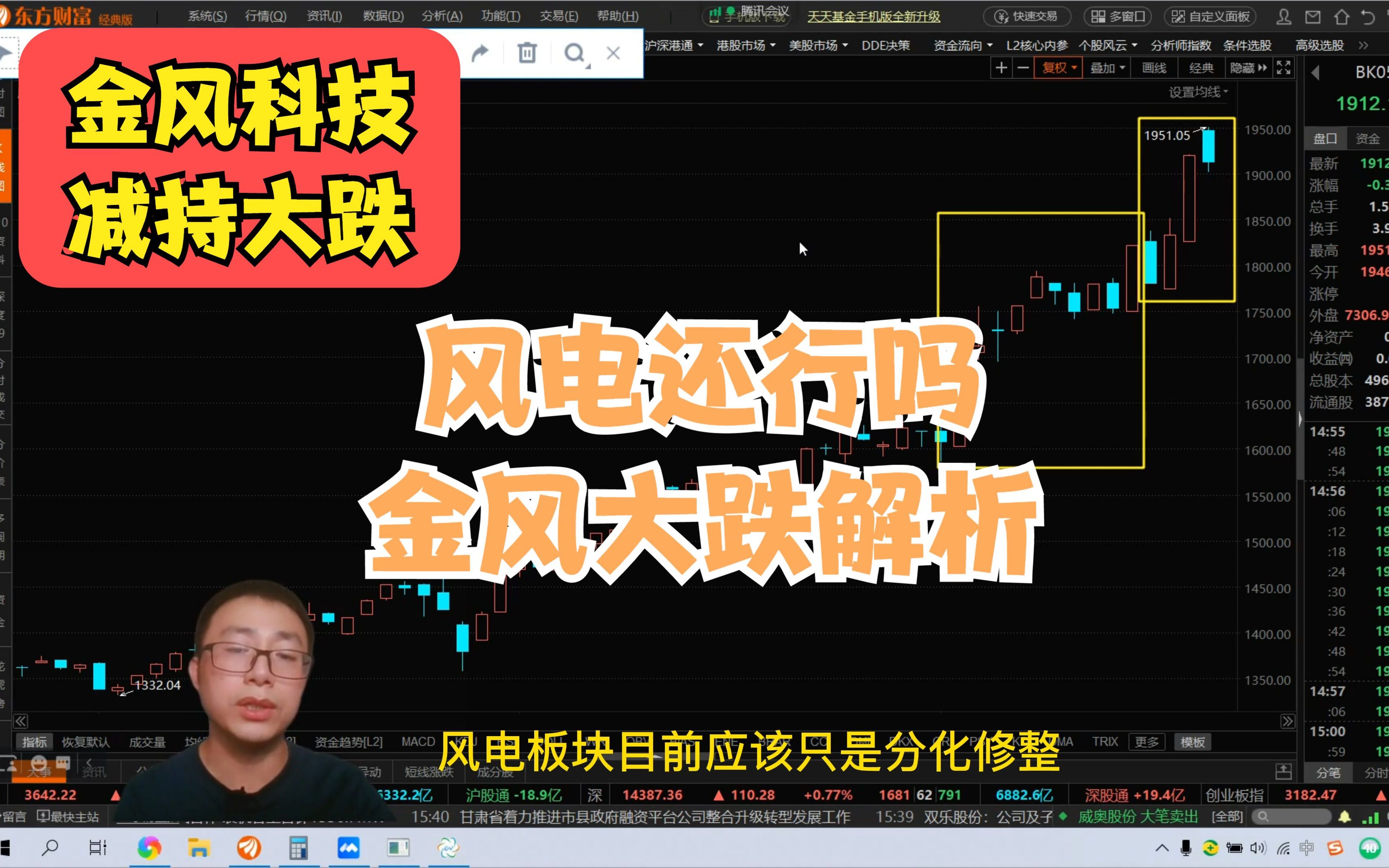Viewport: 1389px width, 868px height.
Task: Open the 帮助(H) menu
Action: click(618, 16)
